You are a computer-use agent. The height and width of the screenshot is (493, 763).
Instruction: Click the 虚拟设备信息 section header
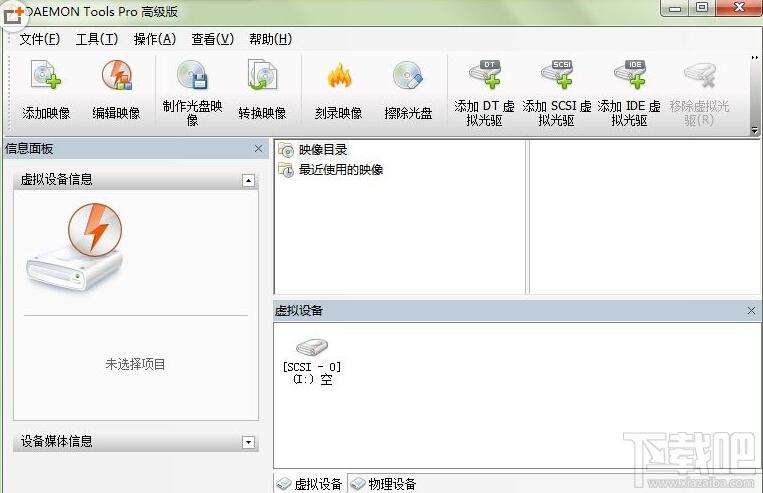click(136, 180)
